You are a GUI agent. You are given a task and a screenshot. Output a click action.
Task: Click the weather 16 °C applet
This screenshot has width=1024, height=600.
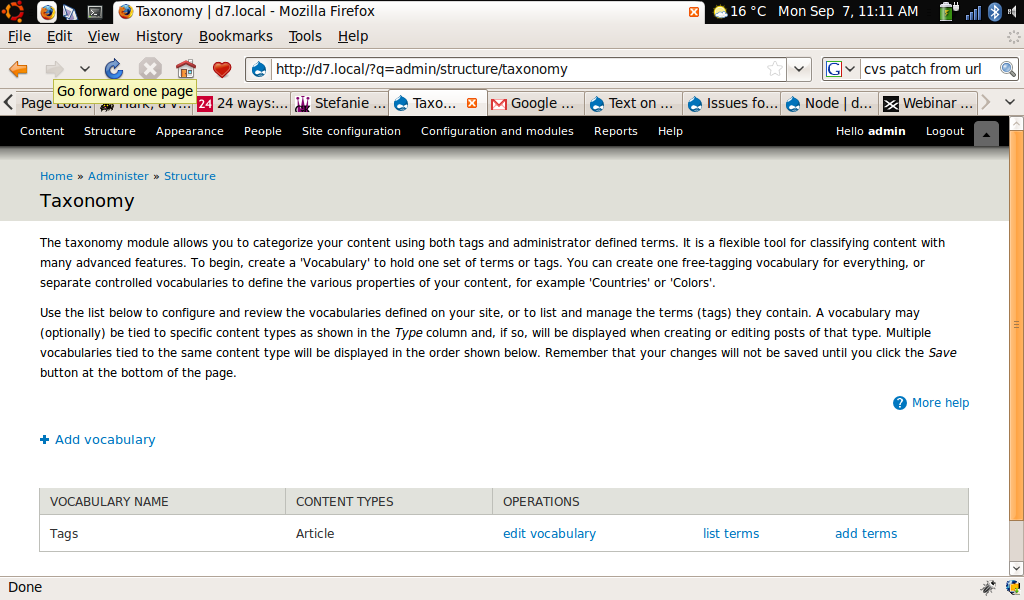[x=739, y=11]
